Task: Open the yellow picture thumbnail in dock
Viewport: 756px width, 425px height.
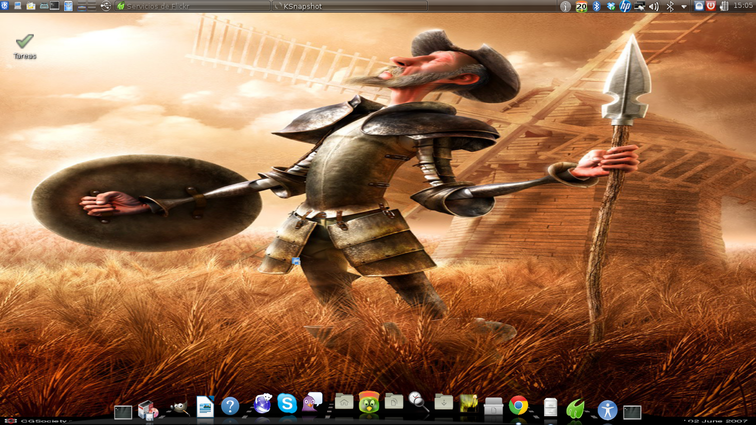Action: click(x=468, y=403)
